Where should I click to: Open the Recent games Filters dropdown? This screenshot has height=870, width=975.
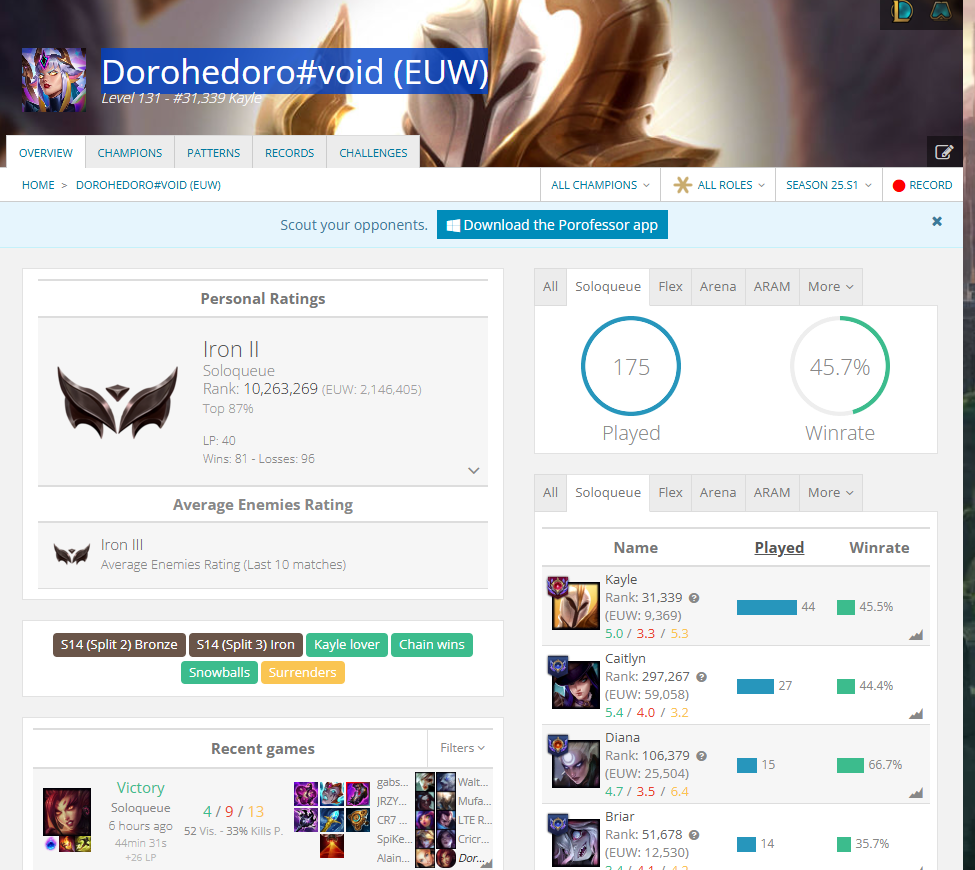(462, 747)
